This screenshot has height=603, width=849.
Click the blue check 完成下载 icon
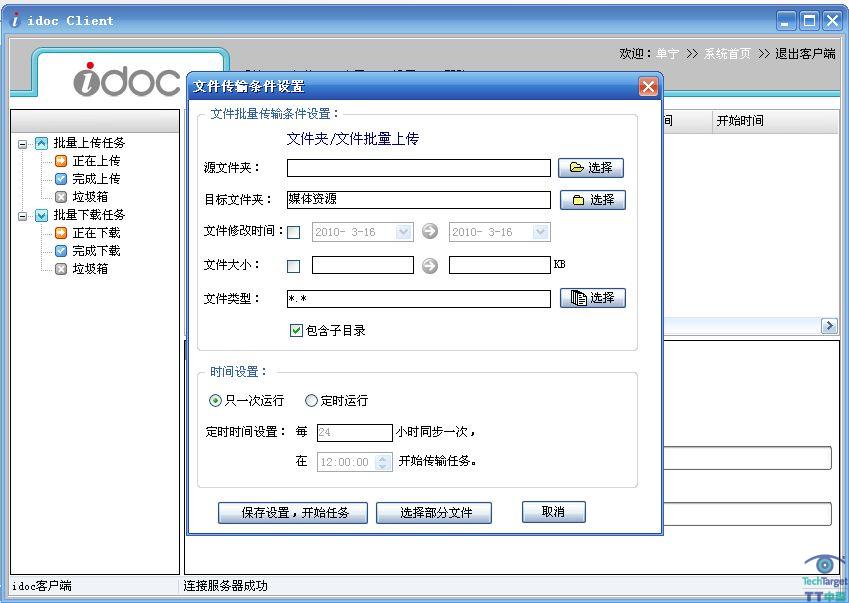[61, 251]
